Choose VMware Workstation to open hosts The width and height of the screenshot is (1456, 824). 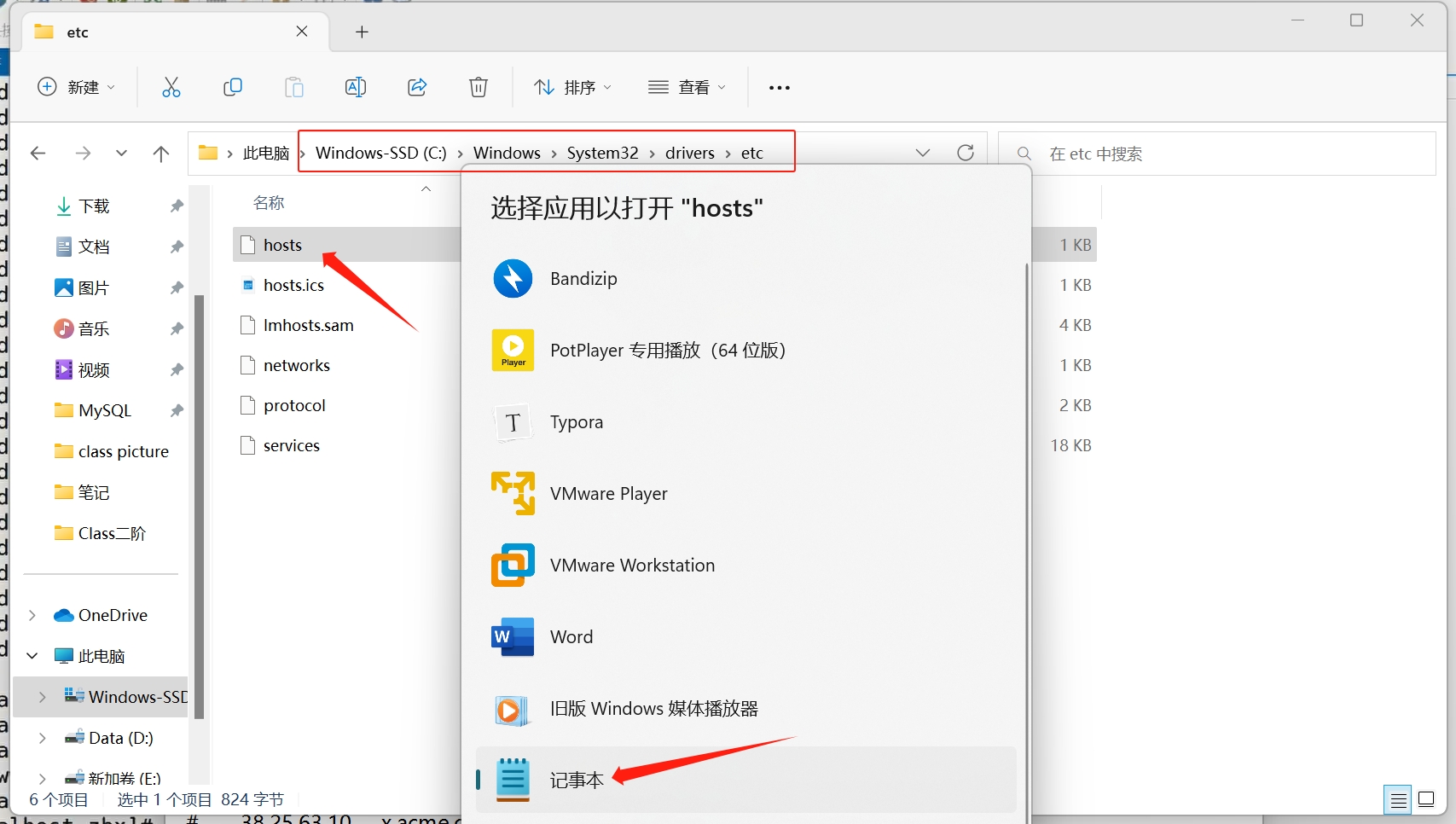pyautogui.click(x=745, y=566)
